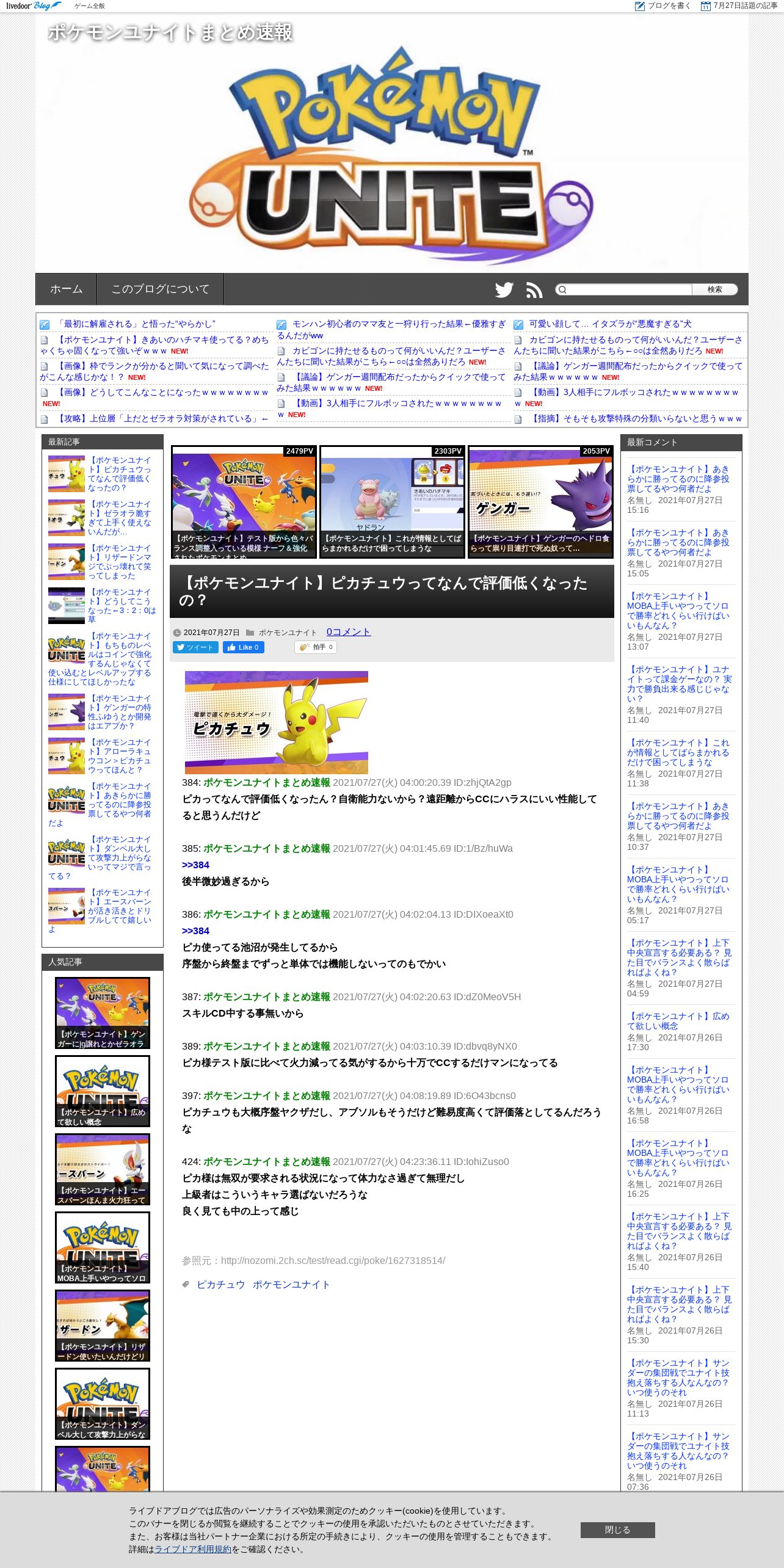Open headline 枠でランクが分かると聞いて
The image size is (784, 1568).
click(154, 371)
